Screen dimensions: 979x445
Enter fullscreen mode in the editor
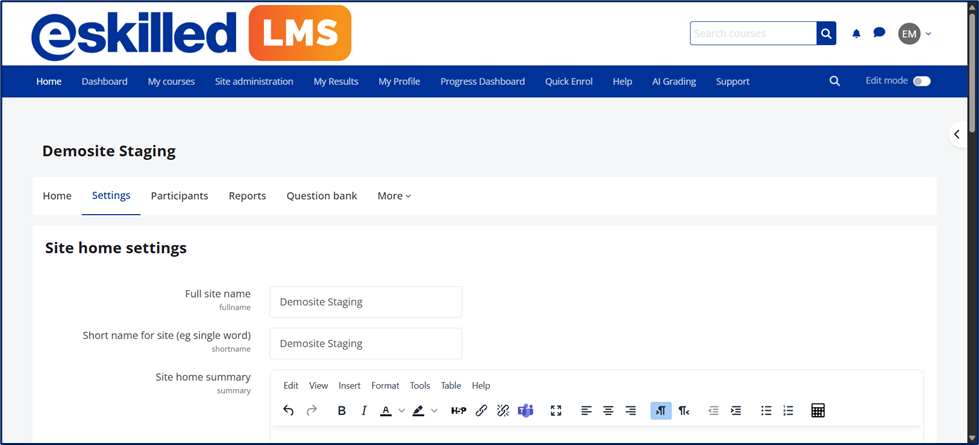556,411
